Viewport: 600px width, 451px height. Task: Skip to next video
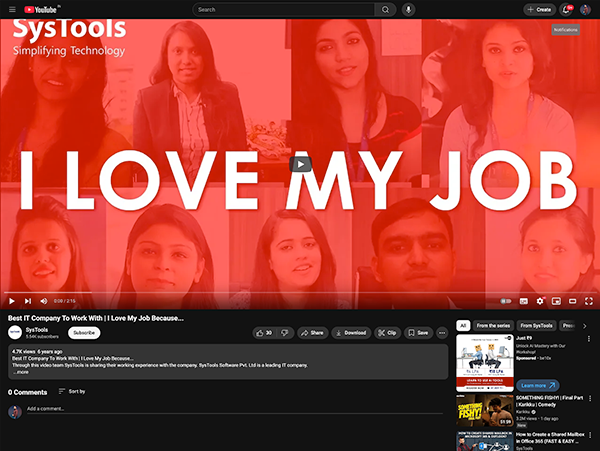[28, 301]
